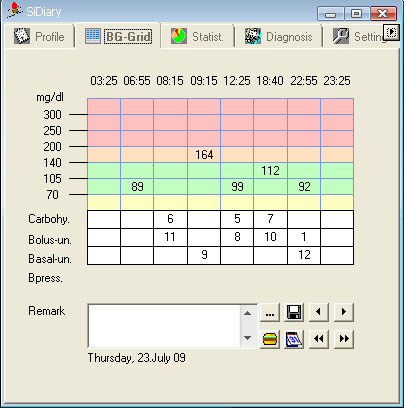This screenshot has height=408, width=404.
Task: Click the red zone cell under 03:25
Action: pos(104,123)
